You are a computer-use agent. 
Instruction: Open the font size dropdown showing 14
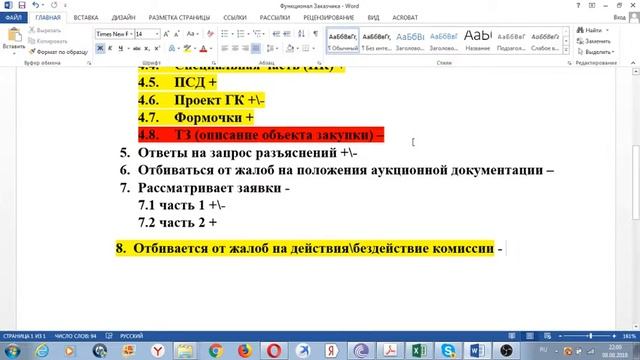pos(157,34)
